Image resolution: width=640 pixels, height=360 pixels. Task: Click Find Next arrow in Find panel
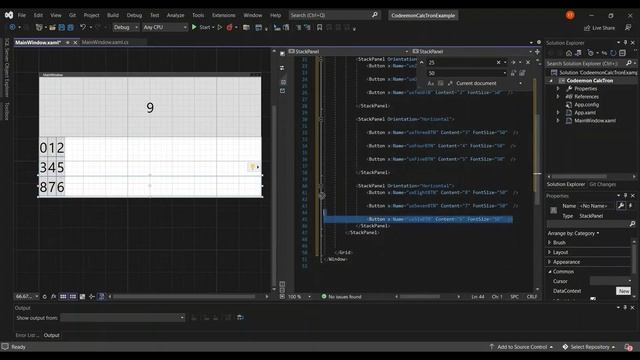[x=513, y=62]
